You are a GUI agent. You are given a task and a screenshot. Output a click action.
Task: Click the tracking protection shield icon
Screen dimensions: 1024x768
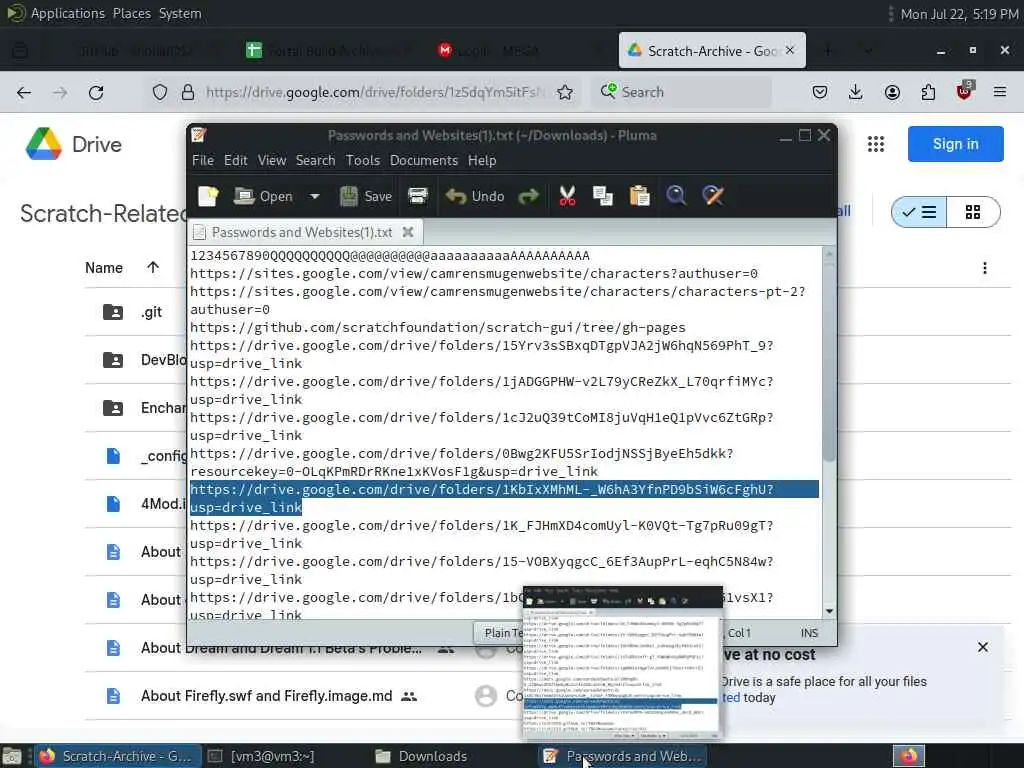(x=160, y=92)
